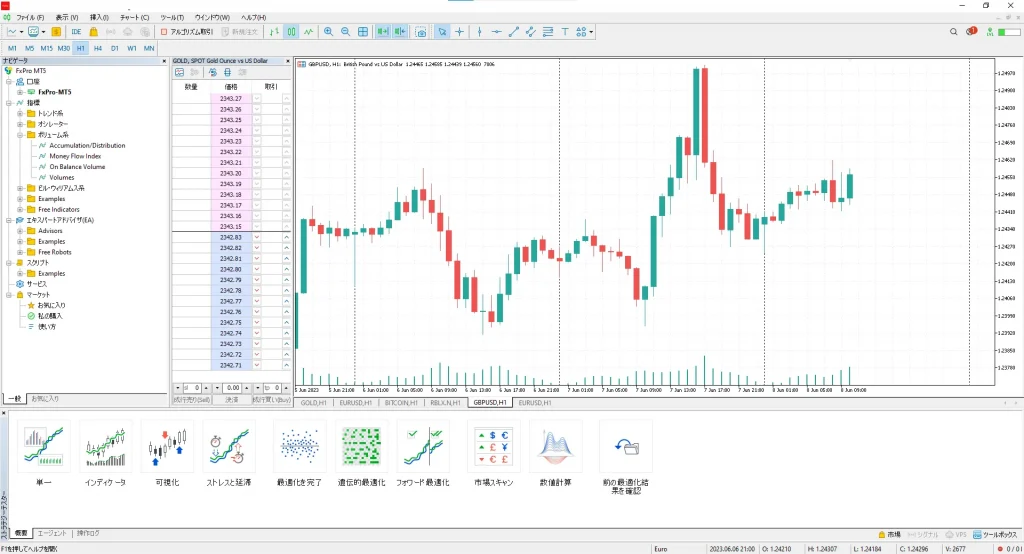Viewport: 1024px width, 554px height.
Task: Click the volume input field showing 0.00
Action: [232, 388]
